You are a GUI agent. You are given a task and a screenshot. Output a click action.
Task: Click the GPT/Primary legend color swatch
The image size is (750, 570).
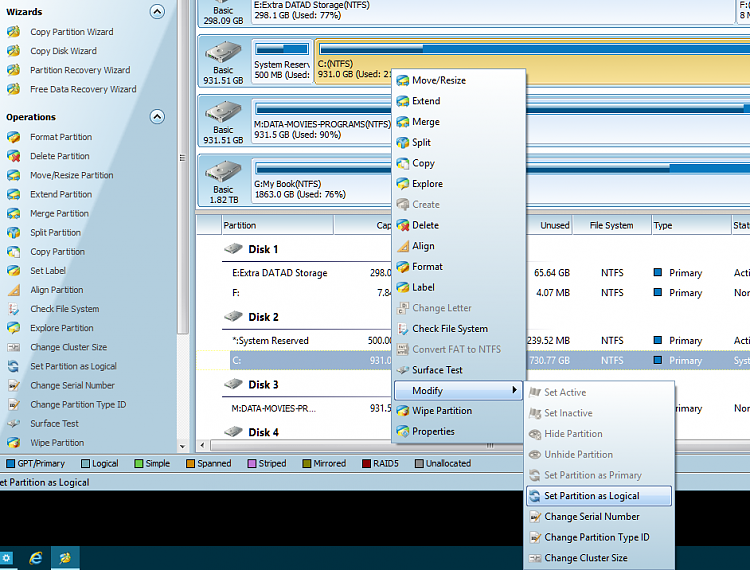tap(11, 463)
